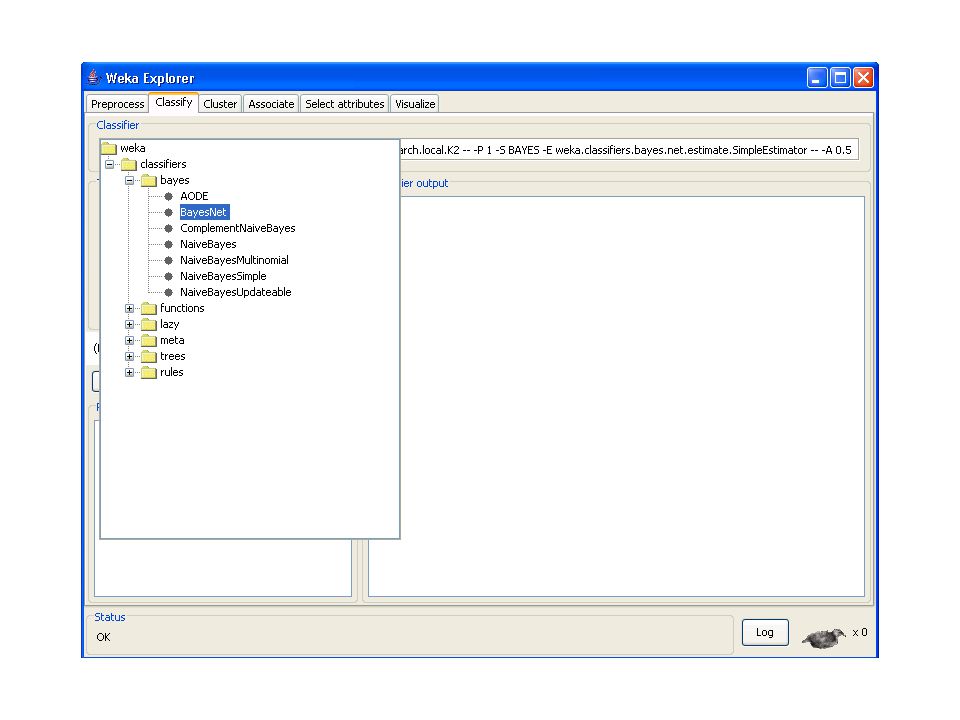
Task: Click the trees folder icon
Action: point(149,356)
